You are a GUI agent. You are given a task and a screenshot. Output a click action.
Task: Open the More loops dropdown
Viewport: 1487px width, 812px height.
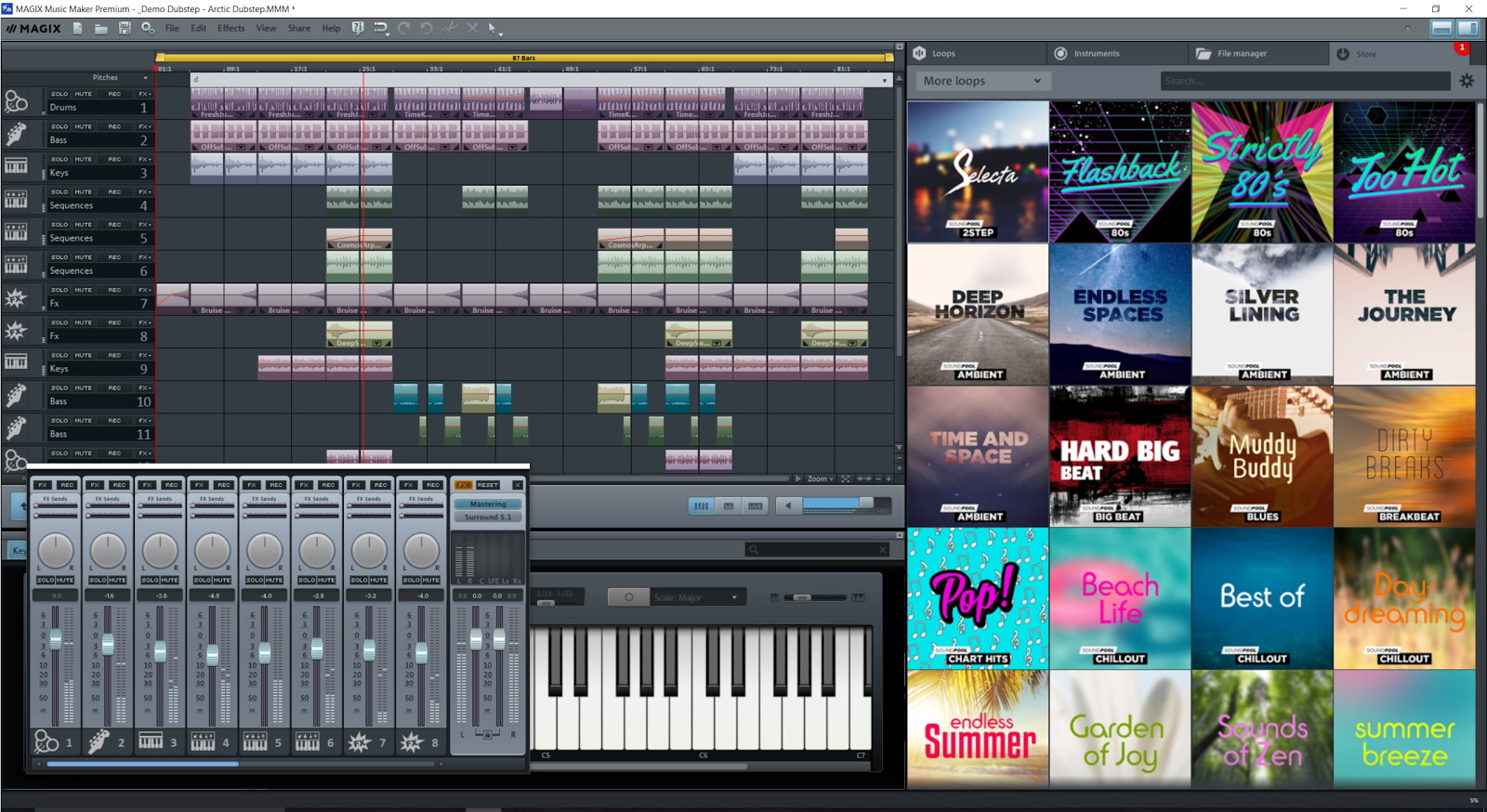tap(980, 81)
